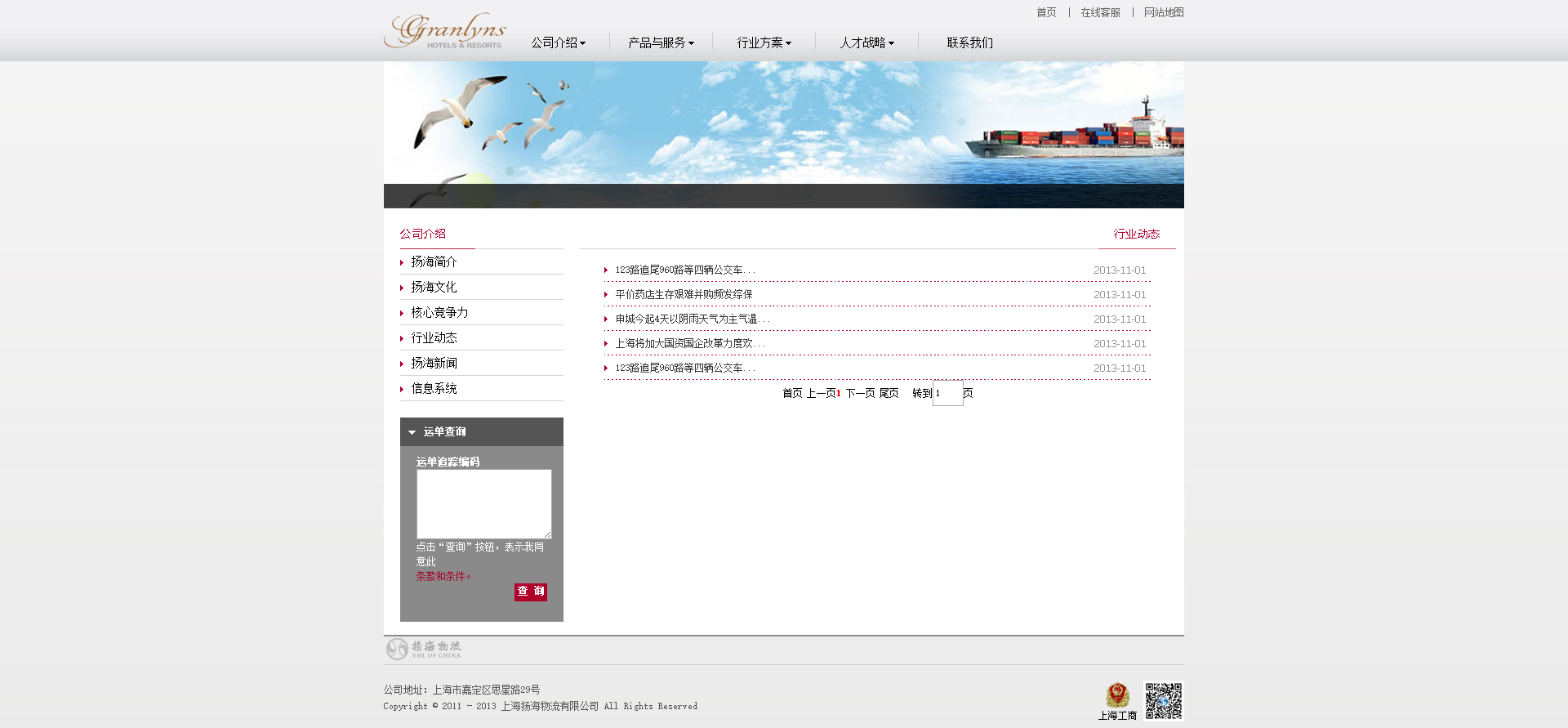Expand the 产品与服务 dropdown menu

[661, 42]
